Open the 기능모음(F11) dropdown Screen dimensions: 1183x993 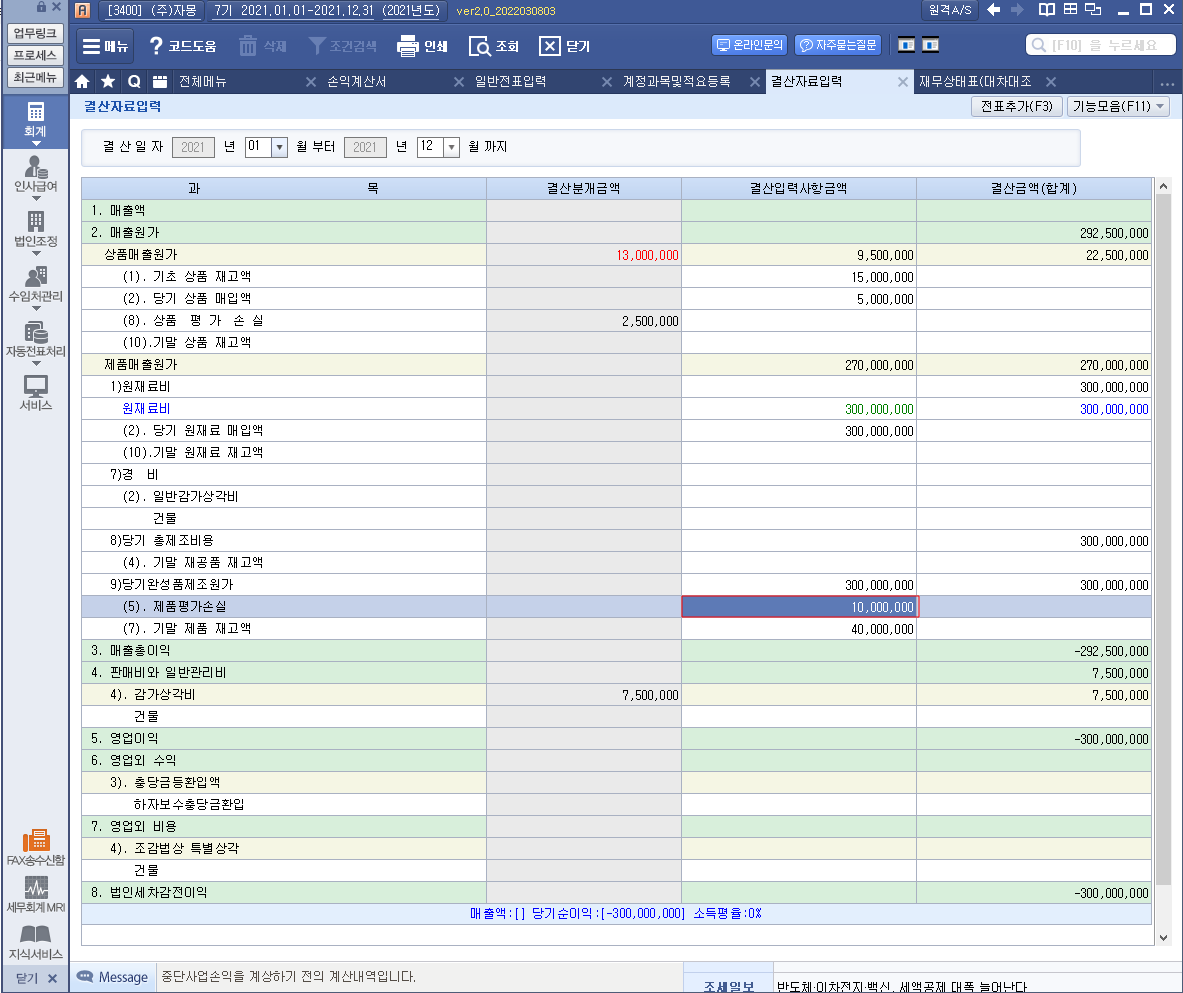pyautogui.click(x=1118, y=106)
